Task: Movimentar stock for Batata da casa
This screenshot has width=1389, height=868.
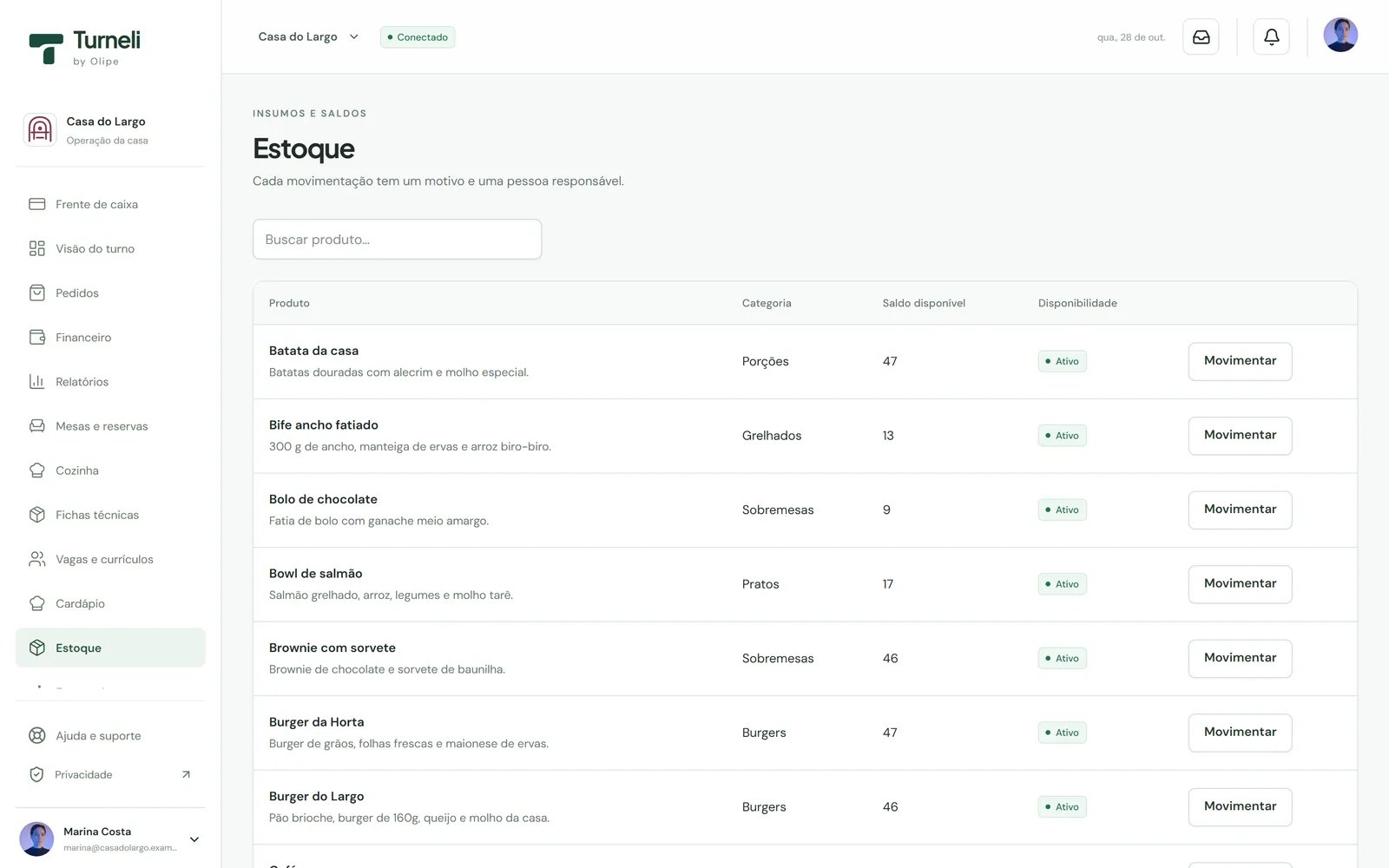Action: 1240,361
